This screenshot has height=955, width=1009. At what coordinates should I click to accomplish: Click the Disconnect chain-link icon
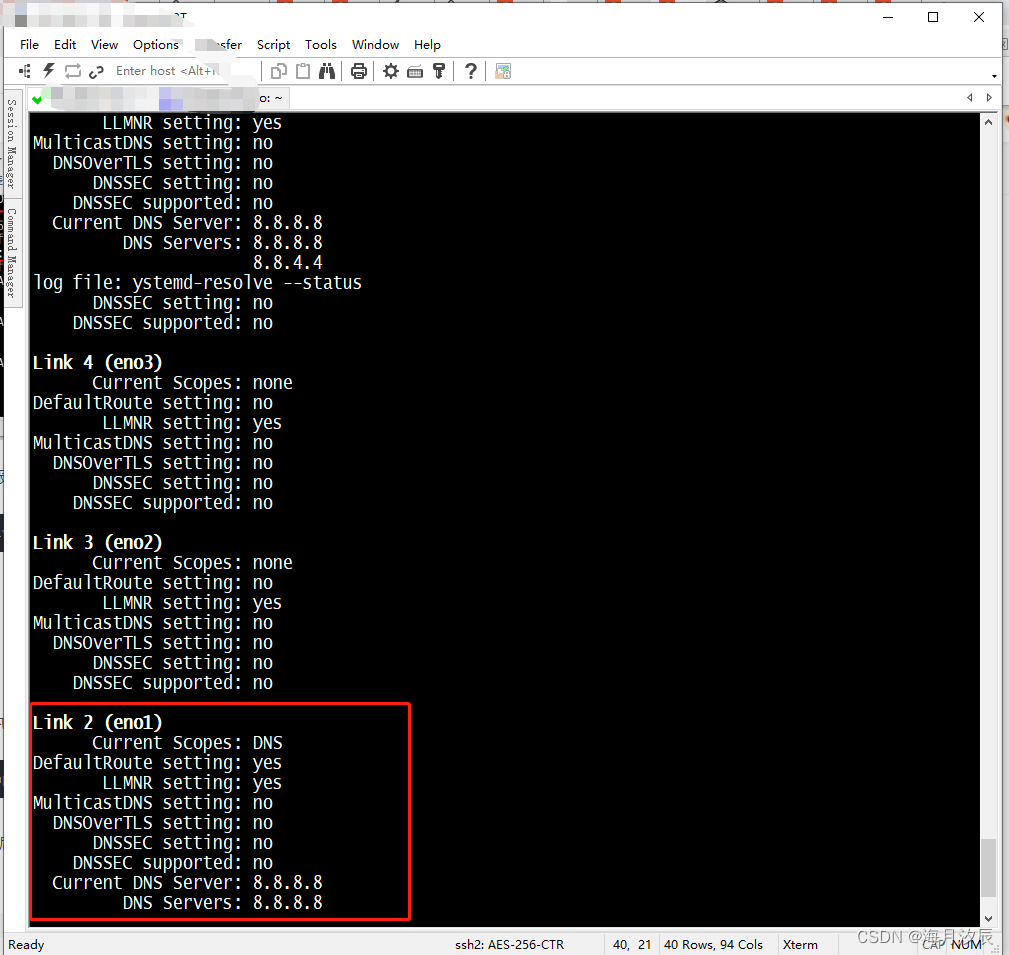click(x=97, y=72)
